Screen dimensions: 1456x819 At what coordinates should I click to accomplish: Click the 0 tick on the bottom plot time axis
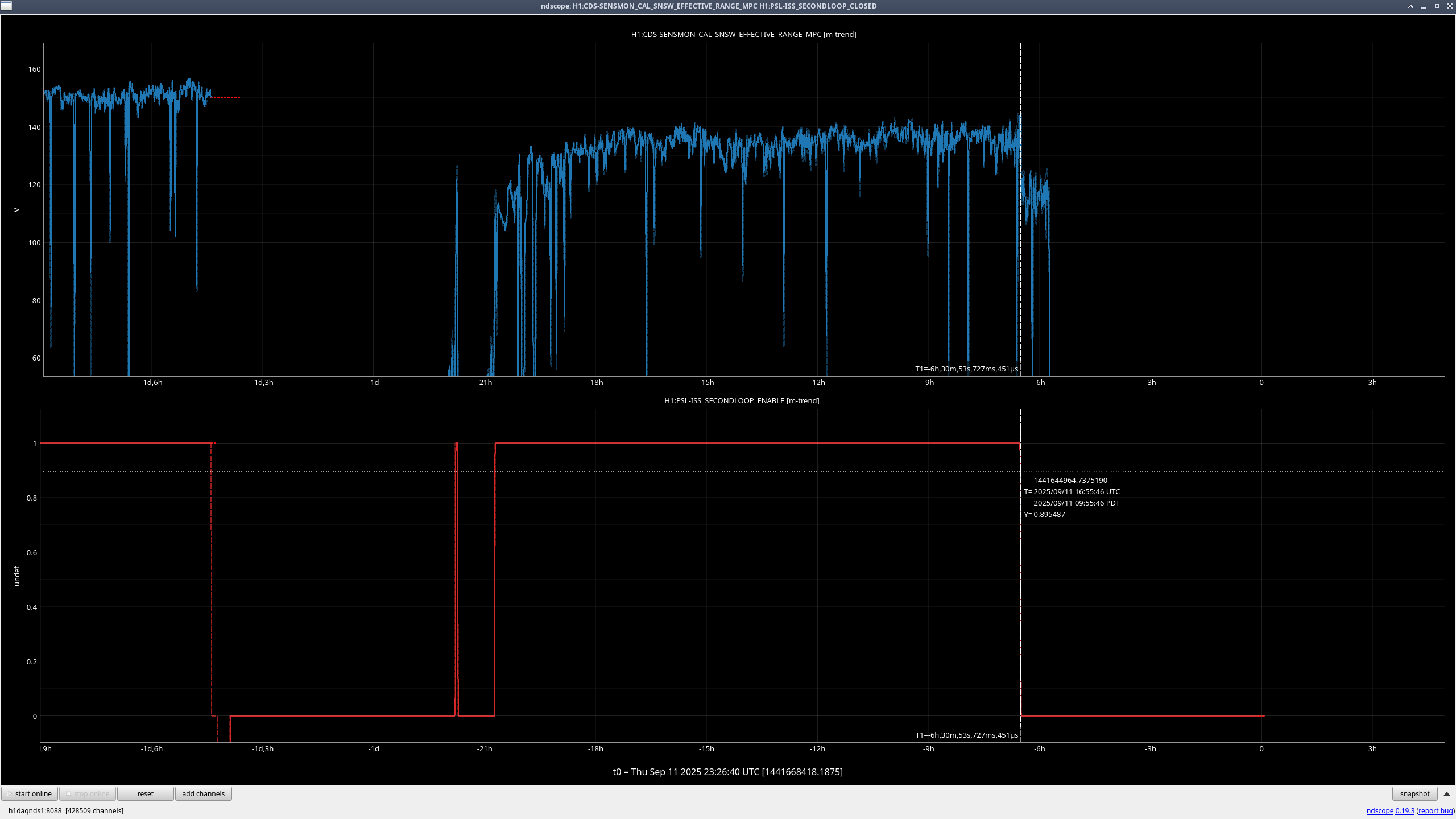click(1261, 748)
